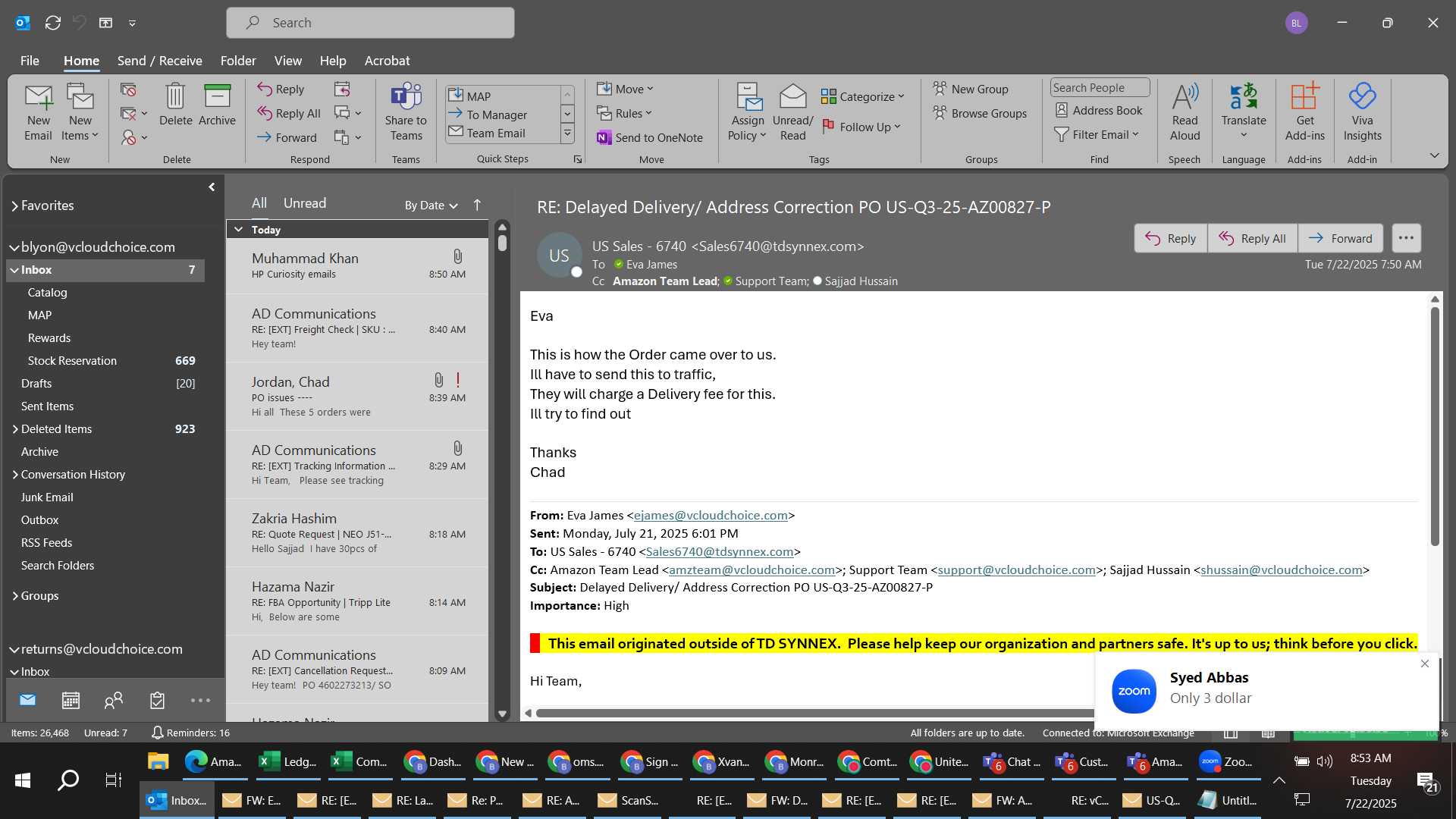Delete the selected message

[x=175, y=105]
